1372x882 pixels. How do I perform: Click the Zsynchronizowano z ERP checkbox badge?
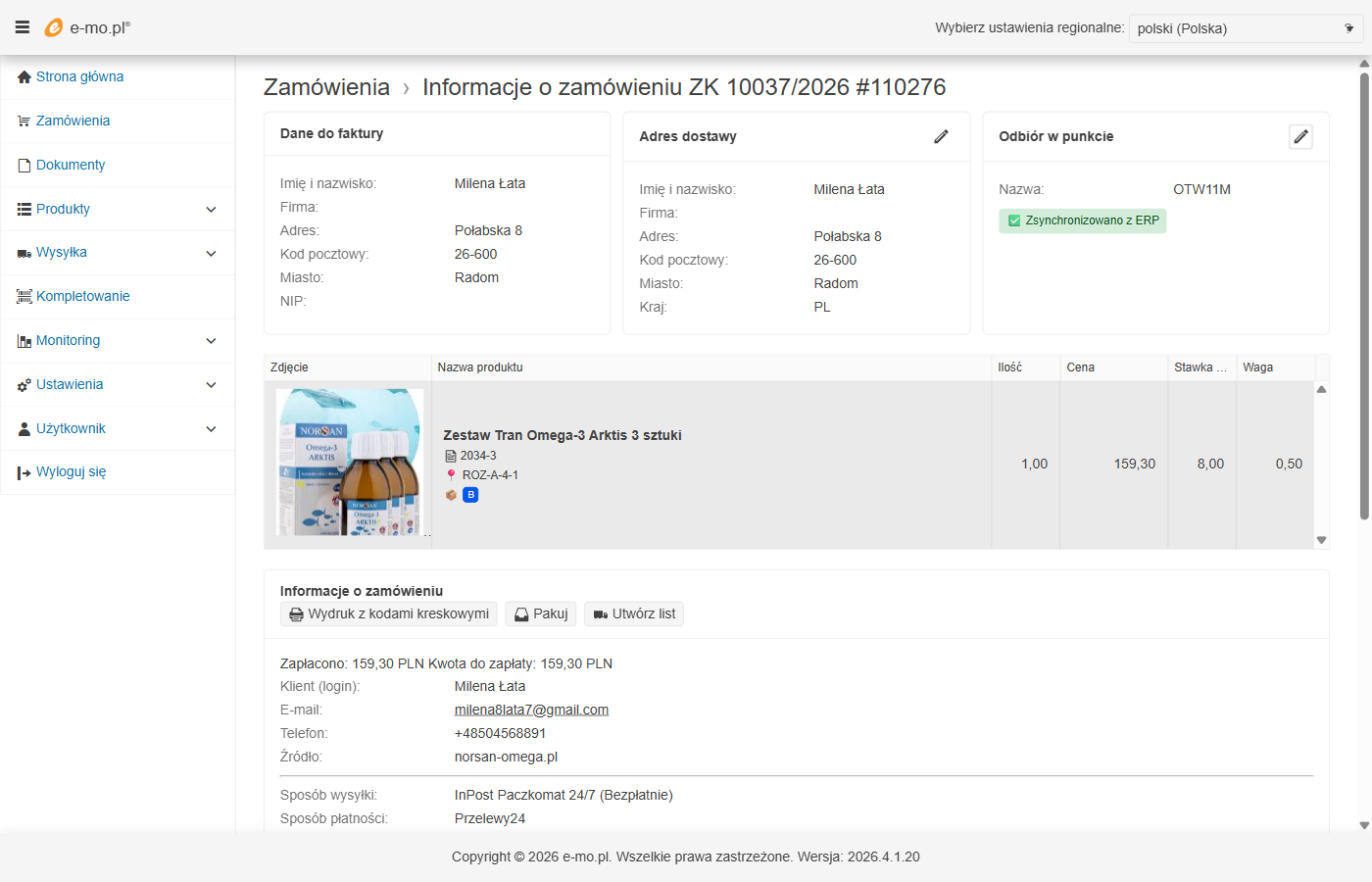1082,220
